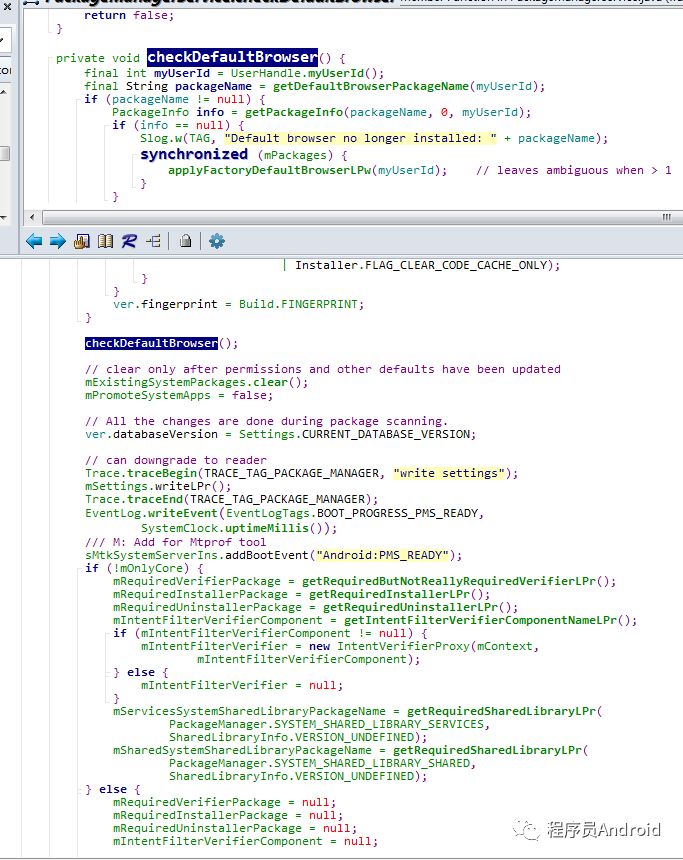Click applyFactoryDefaultBrowserLPw call
Image resolution: width=683 pixels, height=860 pixels.
click(269, 170)
